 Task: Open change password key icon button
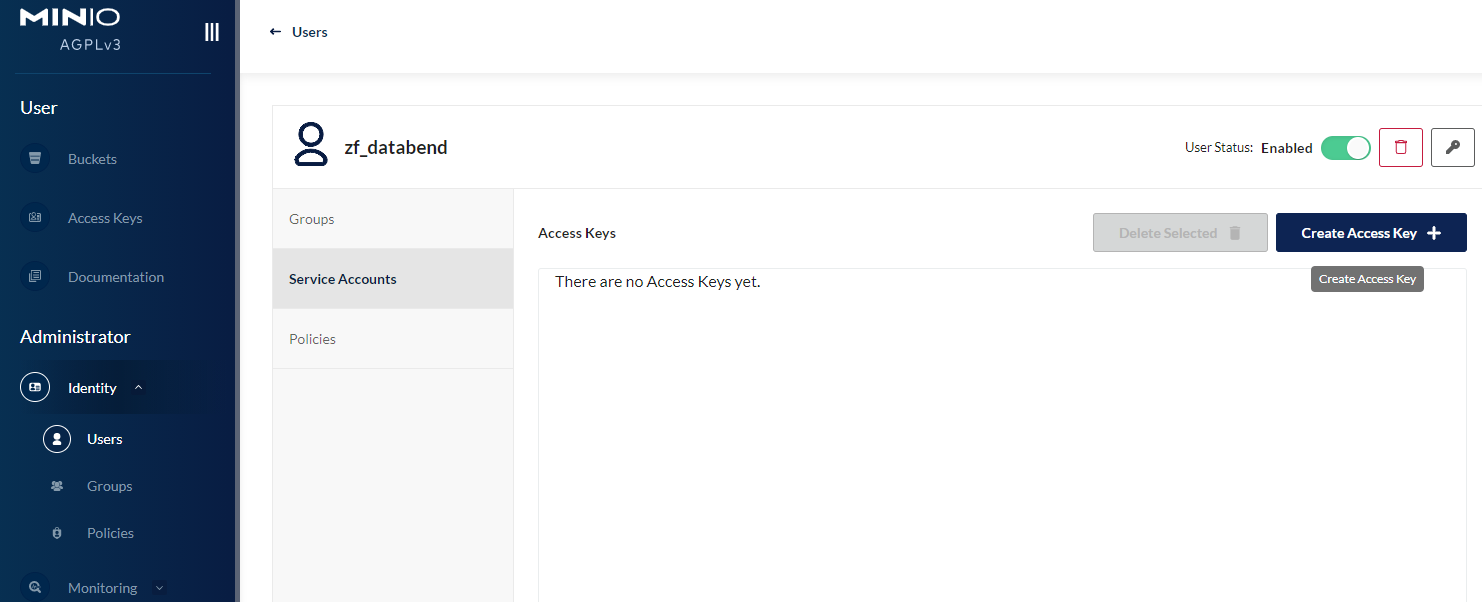point(1452,147)
